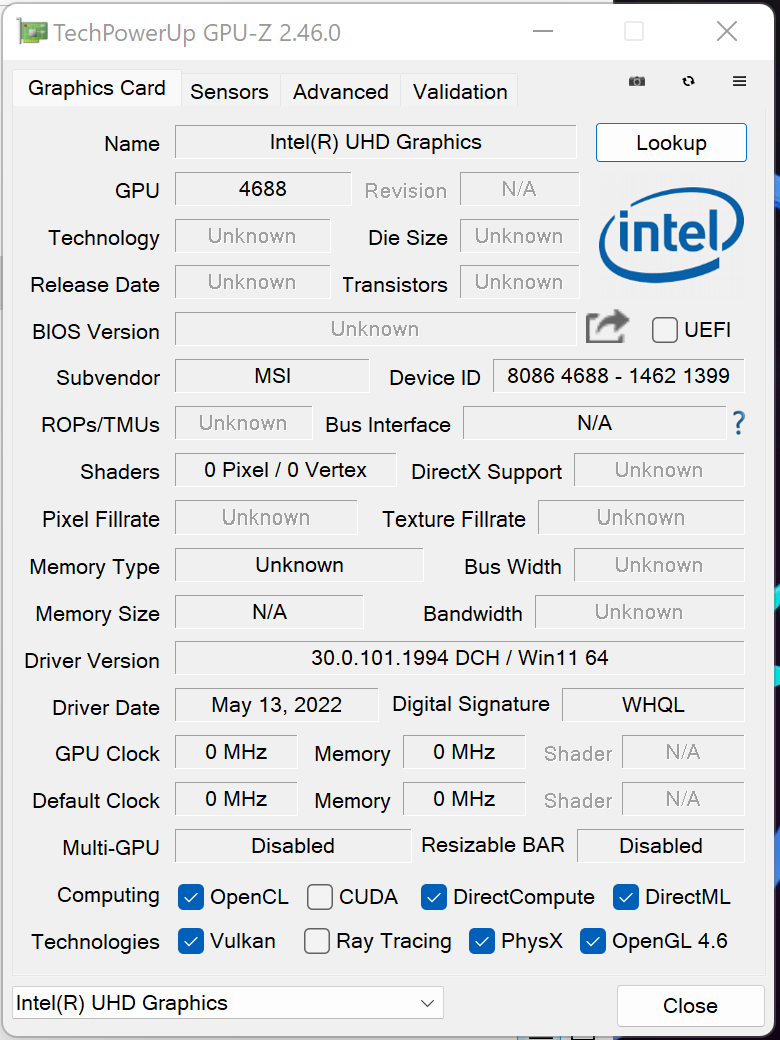
Task: Click the Lookup button
Action: click(x=671, y=143)
